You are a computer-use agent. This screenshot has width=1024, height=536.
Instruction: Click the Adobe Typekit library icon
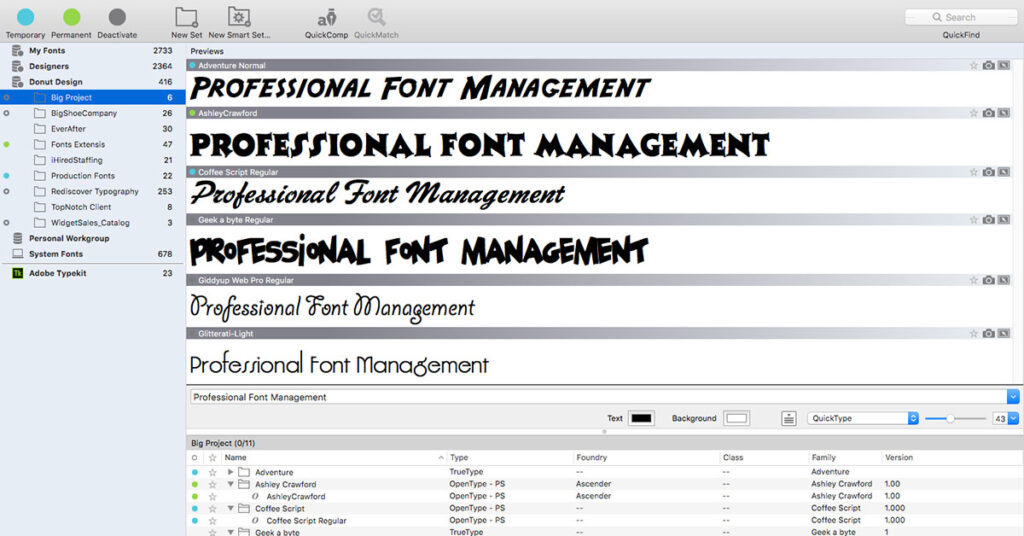coord(18,273)
